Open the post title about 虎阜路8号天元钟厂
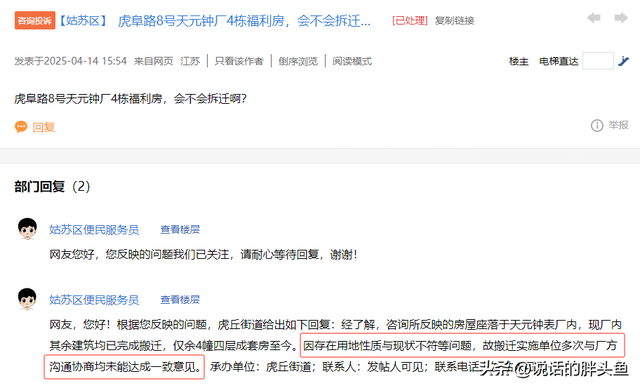Image resolution: width=640 pixels, height=388 pixels. tap(244, 21)
